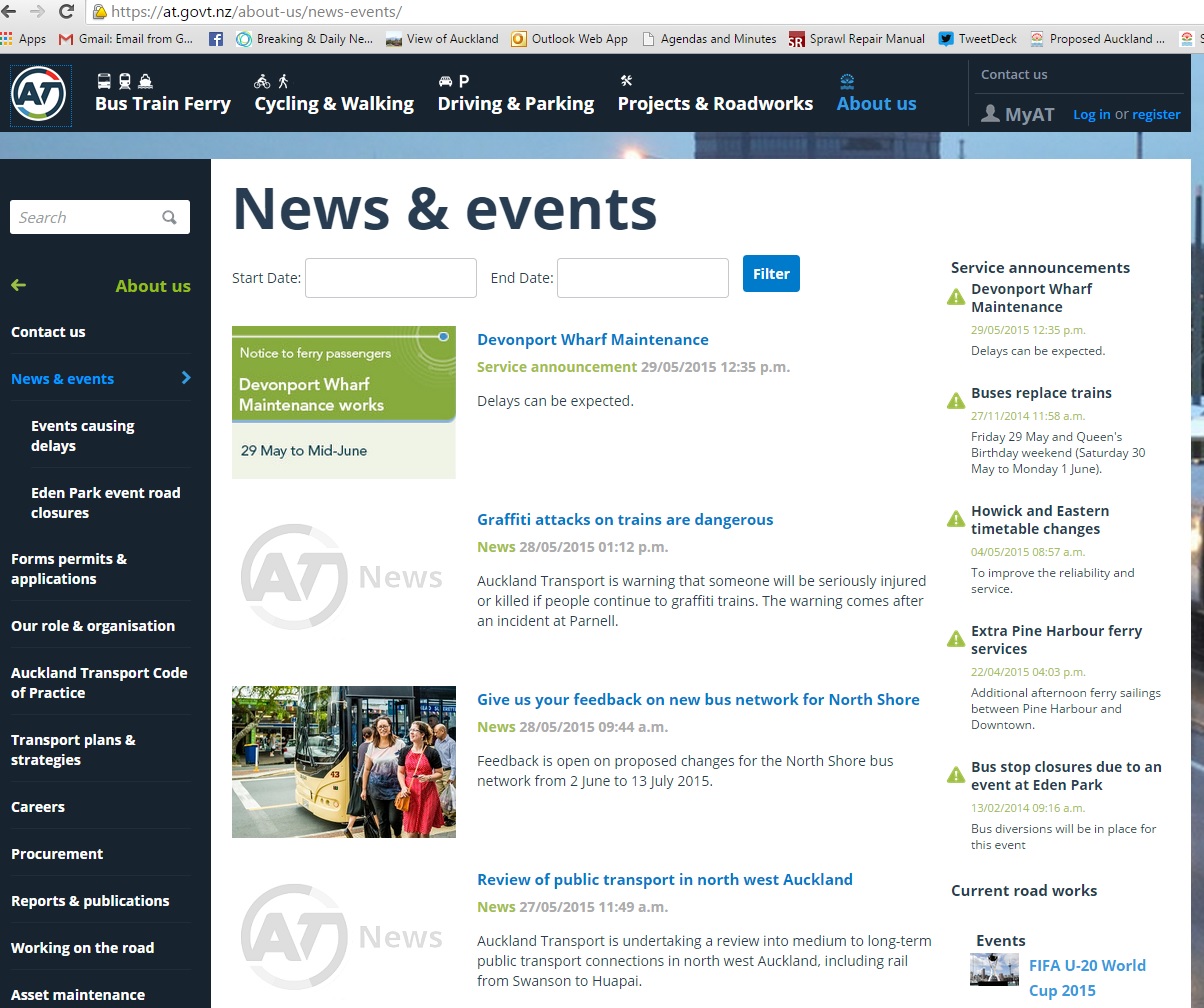The height and width of the screenshot is (1008, 1204).
Task: Click into the End Date field
Action: coord(642,278)
